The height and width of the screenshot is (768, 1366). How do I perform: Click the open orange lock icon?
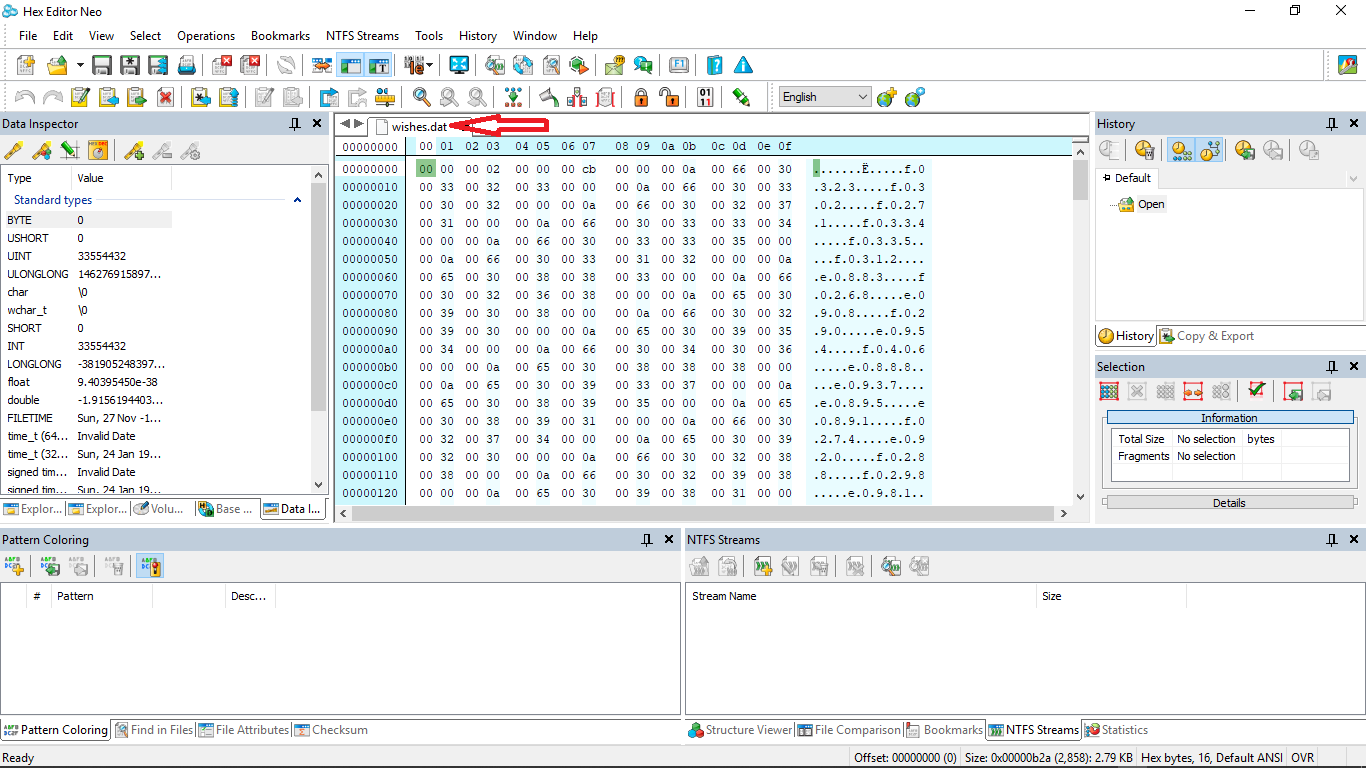[669, 97]
